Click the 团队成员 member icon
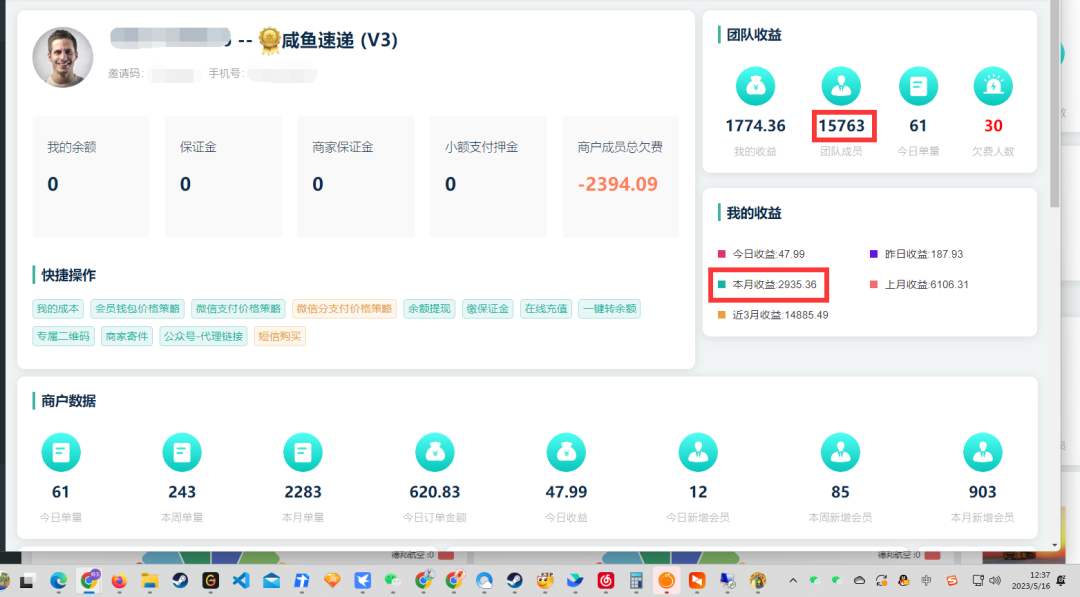The image size is (1080, 597). pyautogui.click(x=841, y=86)
